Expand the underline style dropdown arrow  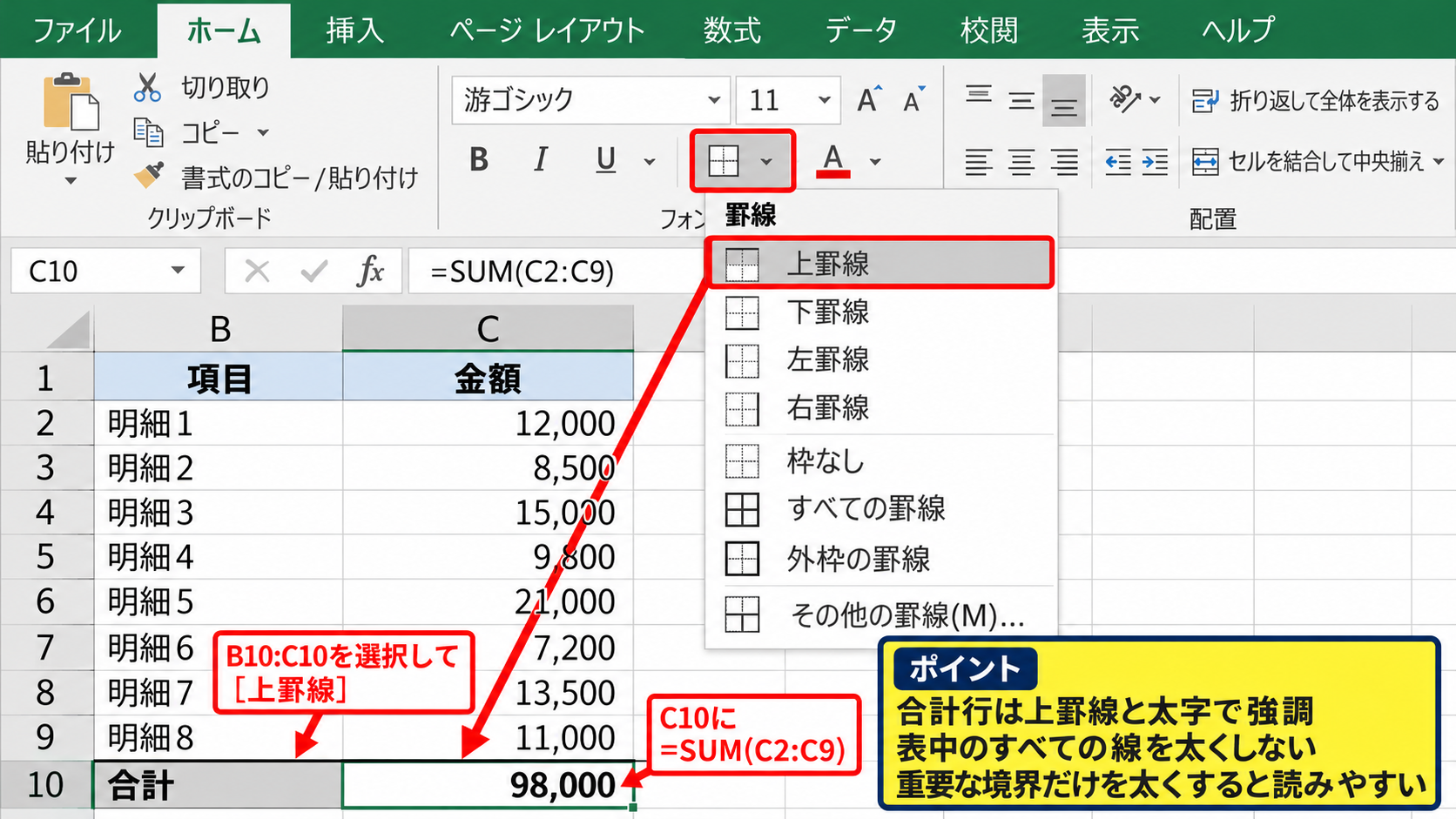tap(650, 162)
